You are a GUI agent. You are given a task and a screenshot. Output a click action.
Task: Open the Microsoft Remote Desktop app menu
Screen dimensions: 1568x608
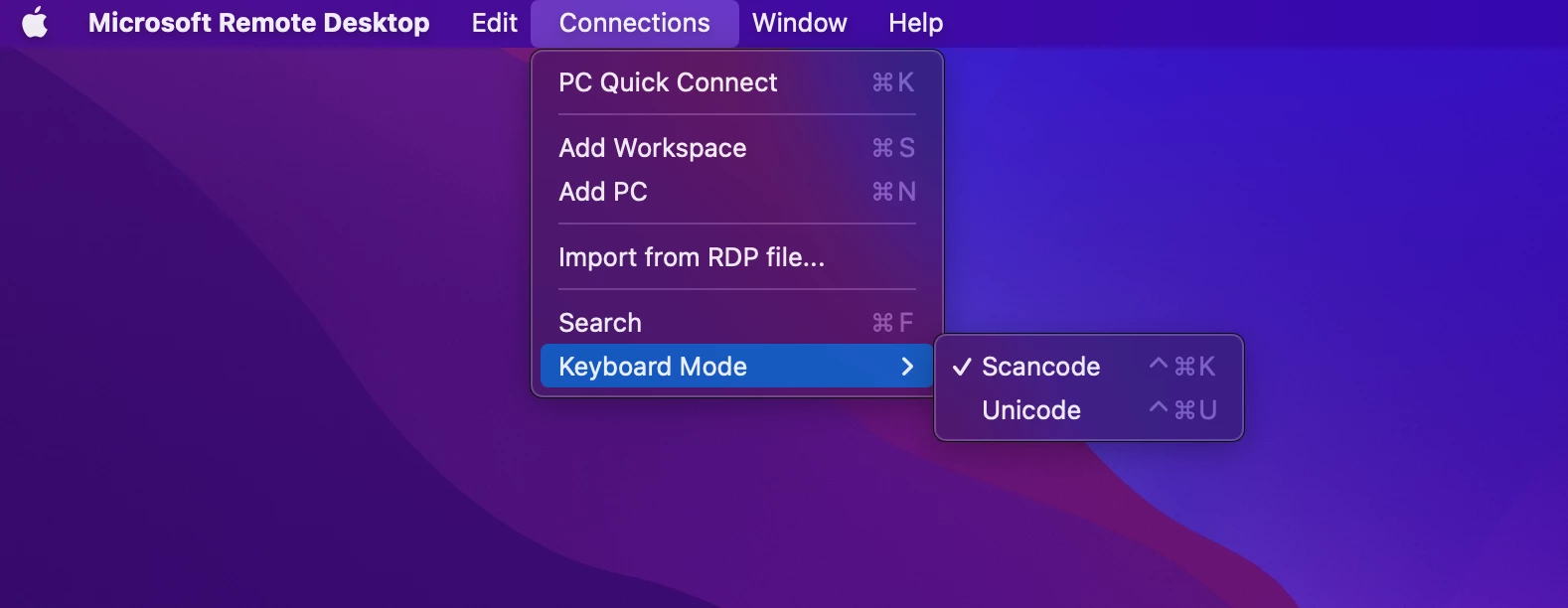pos(259,22)
